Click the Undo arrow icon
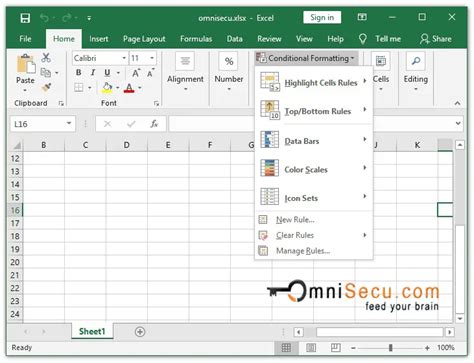This screenshot has width=474, height=363. 44,18
